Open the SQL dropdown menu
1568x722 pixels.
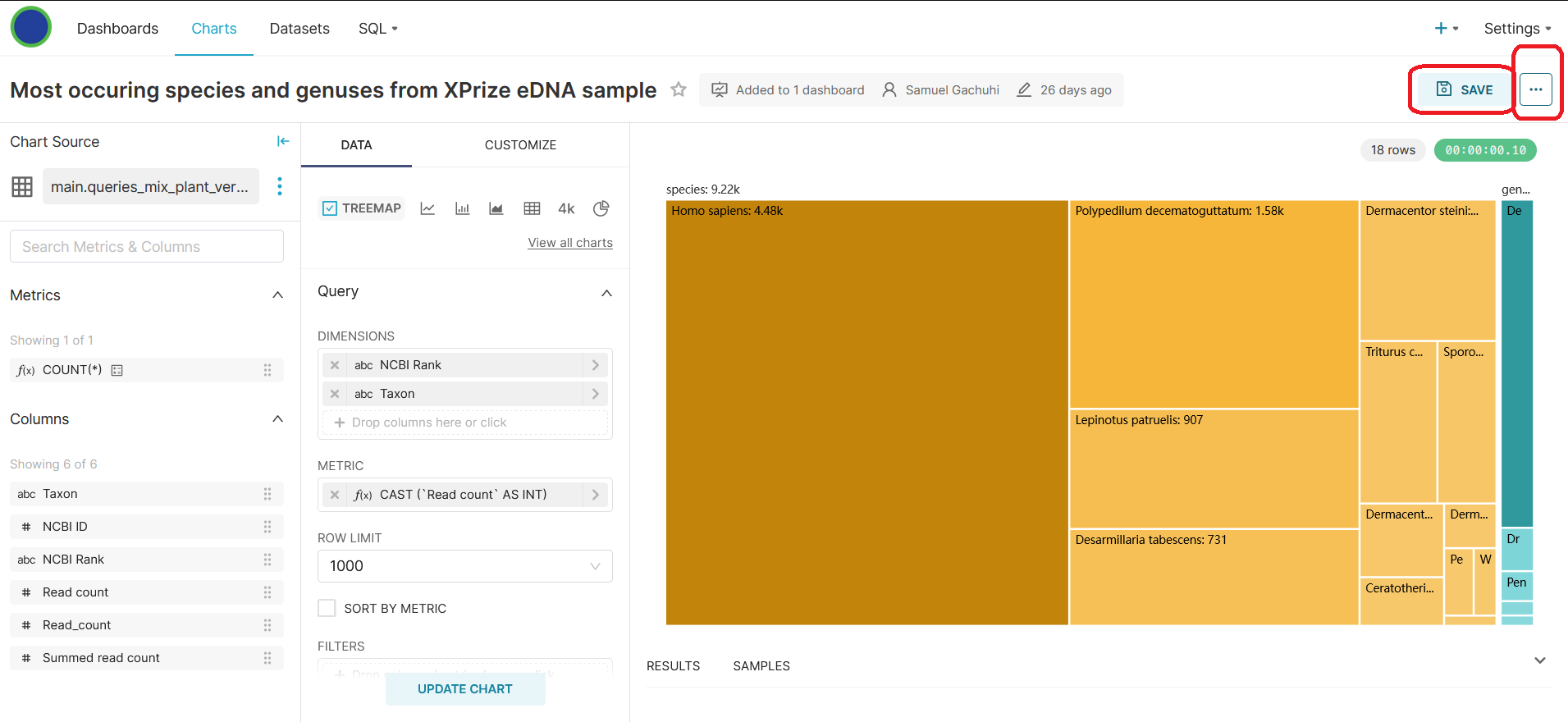pos(378,28)
